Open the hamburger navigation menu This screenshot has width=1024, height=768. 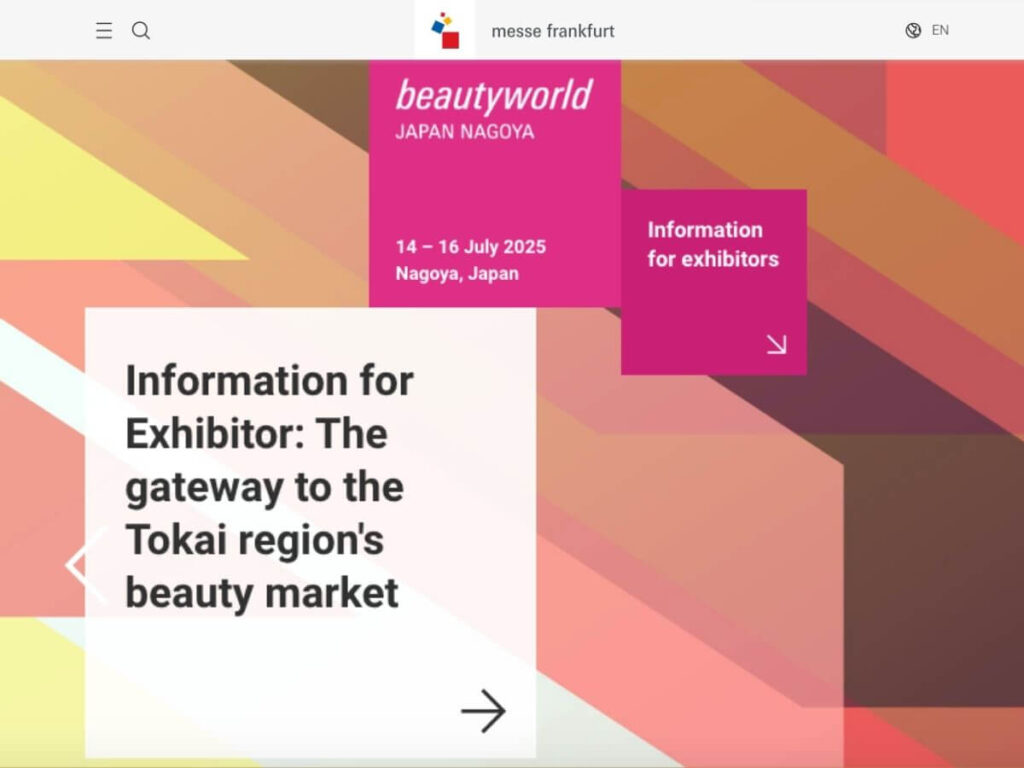(x=104, y=31)
